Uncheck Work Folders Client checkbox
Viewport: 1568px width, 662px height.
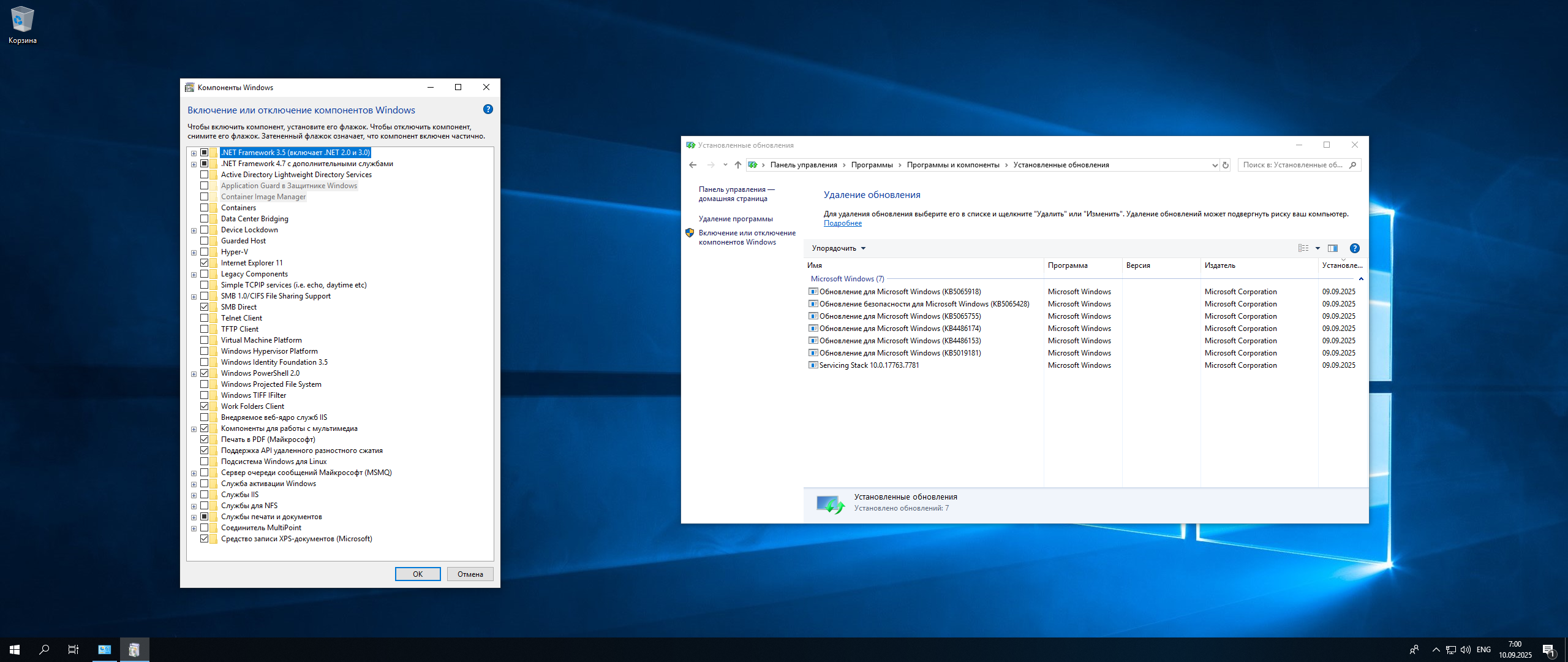(205, 406)
